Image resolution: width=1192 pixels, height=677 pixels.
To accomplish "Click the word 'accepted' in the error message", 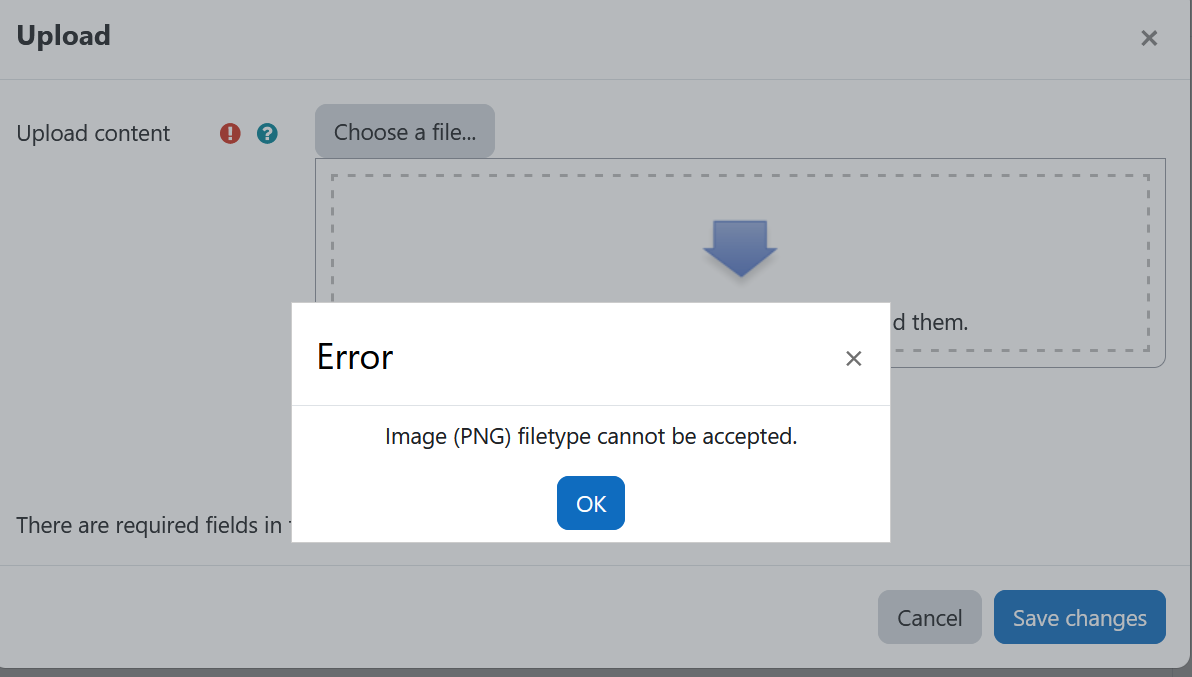I will coord(747,437).
